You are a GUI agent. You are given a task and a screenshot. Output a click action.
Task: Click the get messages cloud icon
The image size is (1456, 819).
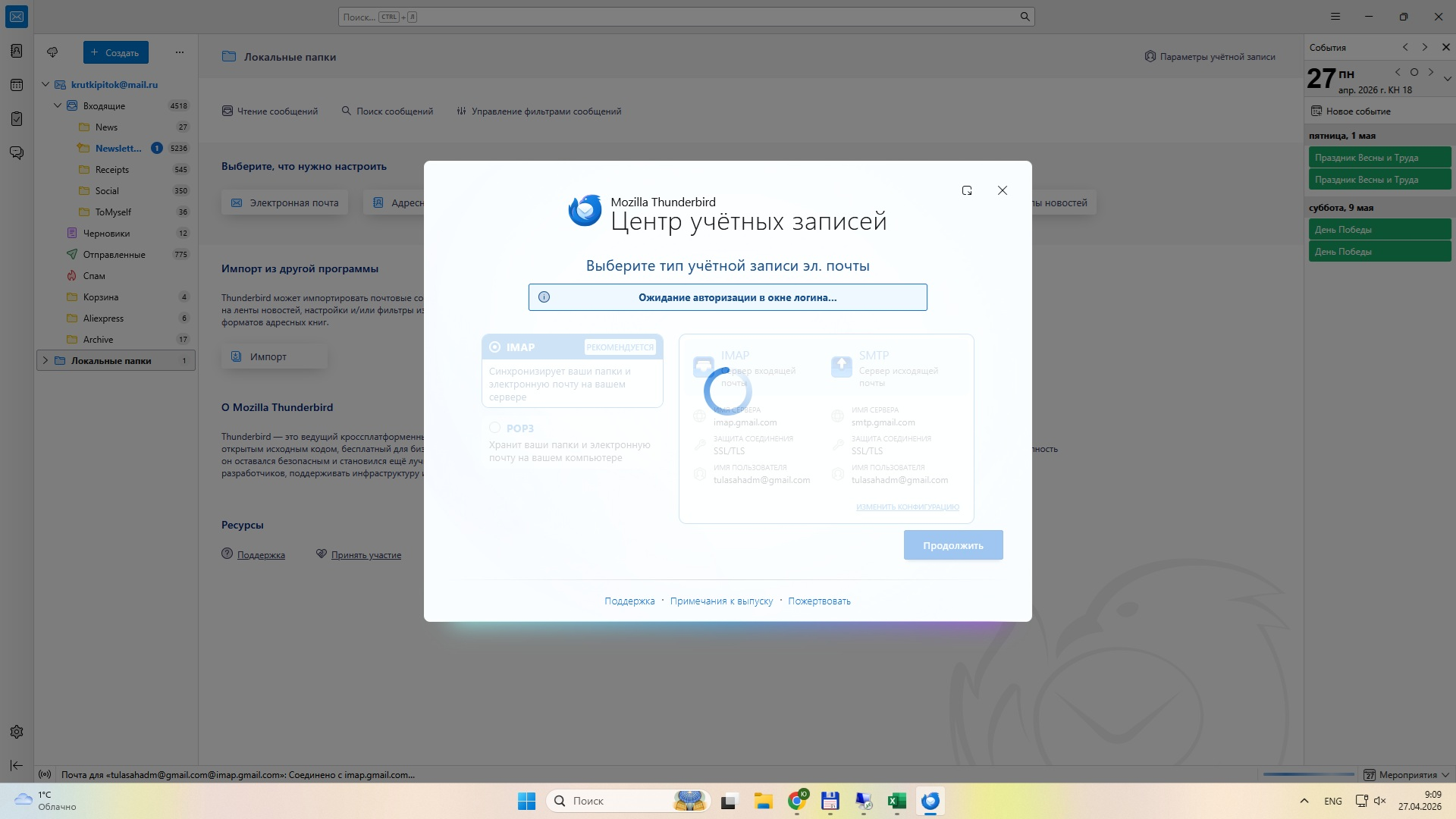click(x=52, y=52)
